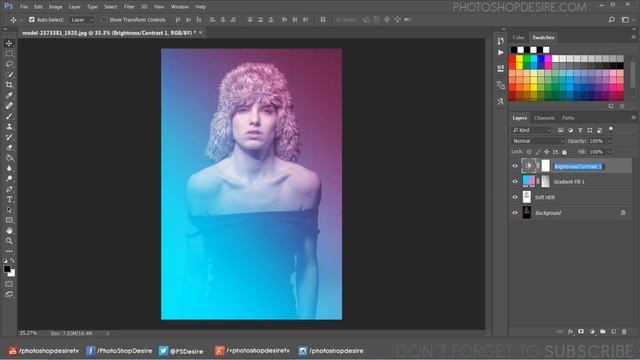The image size is (640, 360).
Task: Click the foreground color black swatch
Action: (7, 269)
